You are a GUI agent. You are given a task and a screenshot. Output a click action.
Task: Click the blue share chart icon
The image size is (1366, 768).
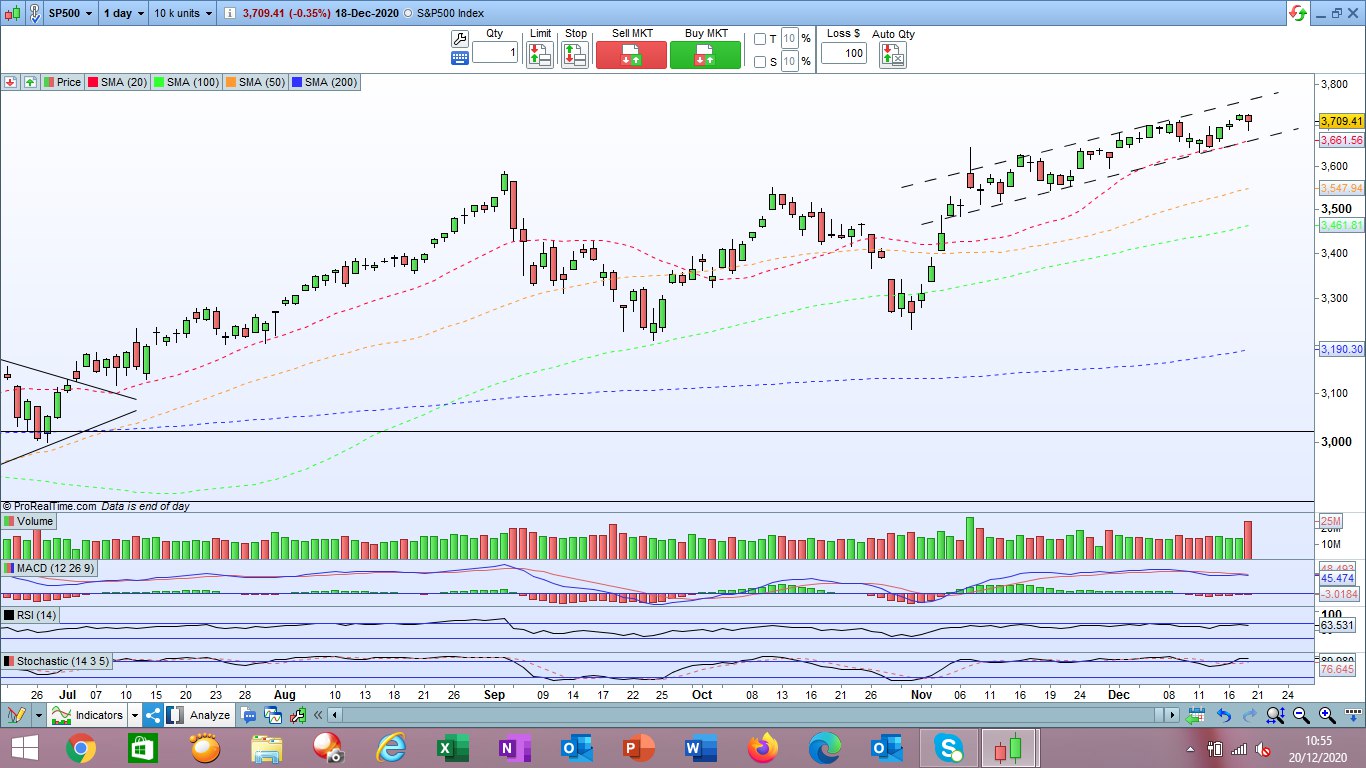tap(153, 715)
